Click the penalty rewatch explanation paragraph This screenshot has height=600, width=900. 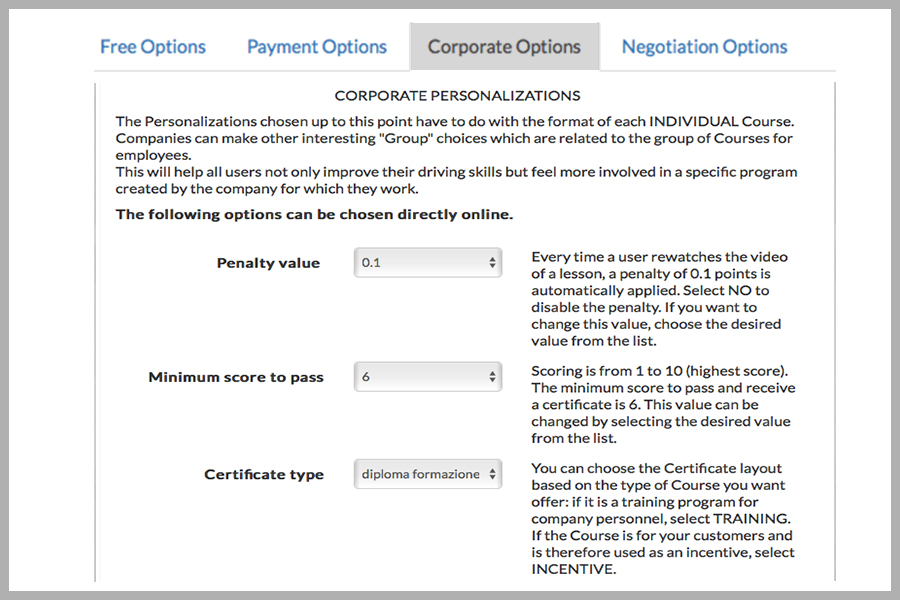pyautogui.click(x=660, y=299)
